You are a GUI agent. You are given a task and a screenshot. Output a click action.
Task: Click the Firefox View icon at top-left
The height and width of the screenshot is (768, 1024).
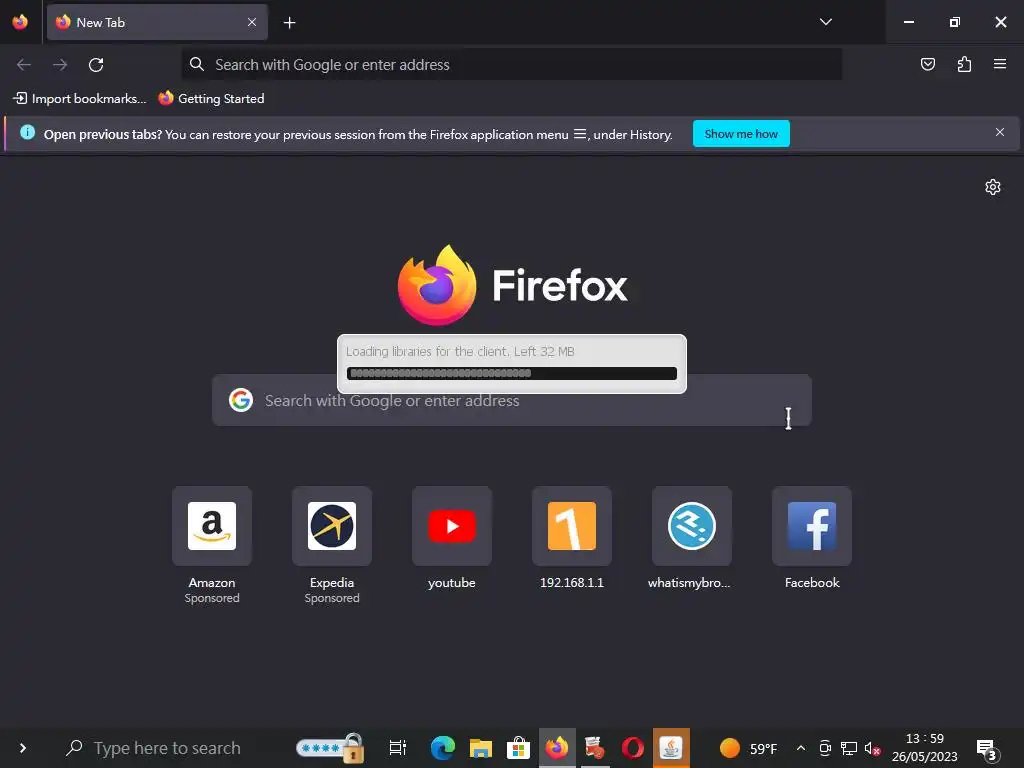click(20, 22)
